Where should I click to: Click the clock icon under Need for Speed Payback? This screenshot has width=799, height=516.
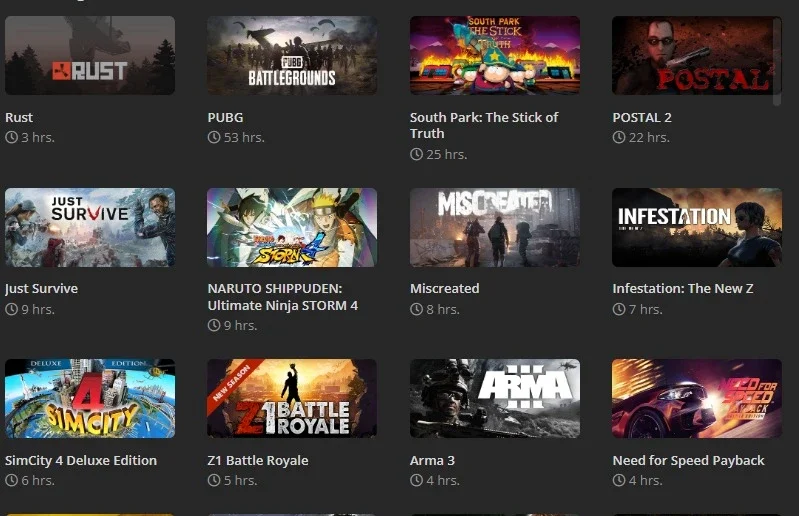[x=619, y=480]
